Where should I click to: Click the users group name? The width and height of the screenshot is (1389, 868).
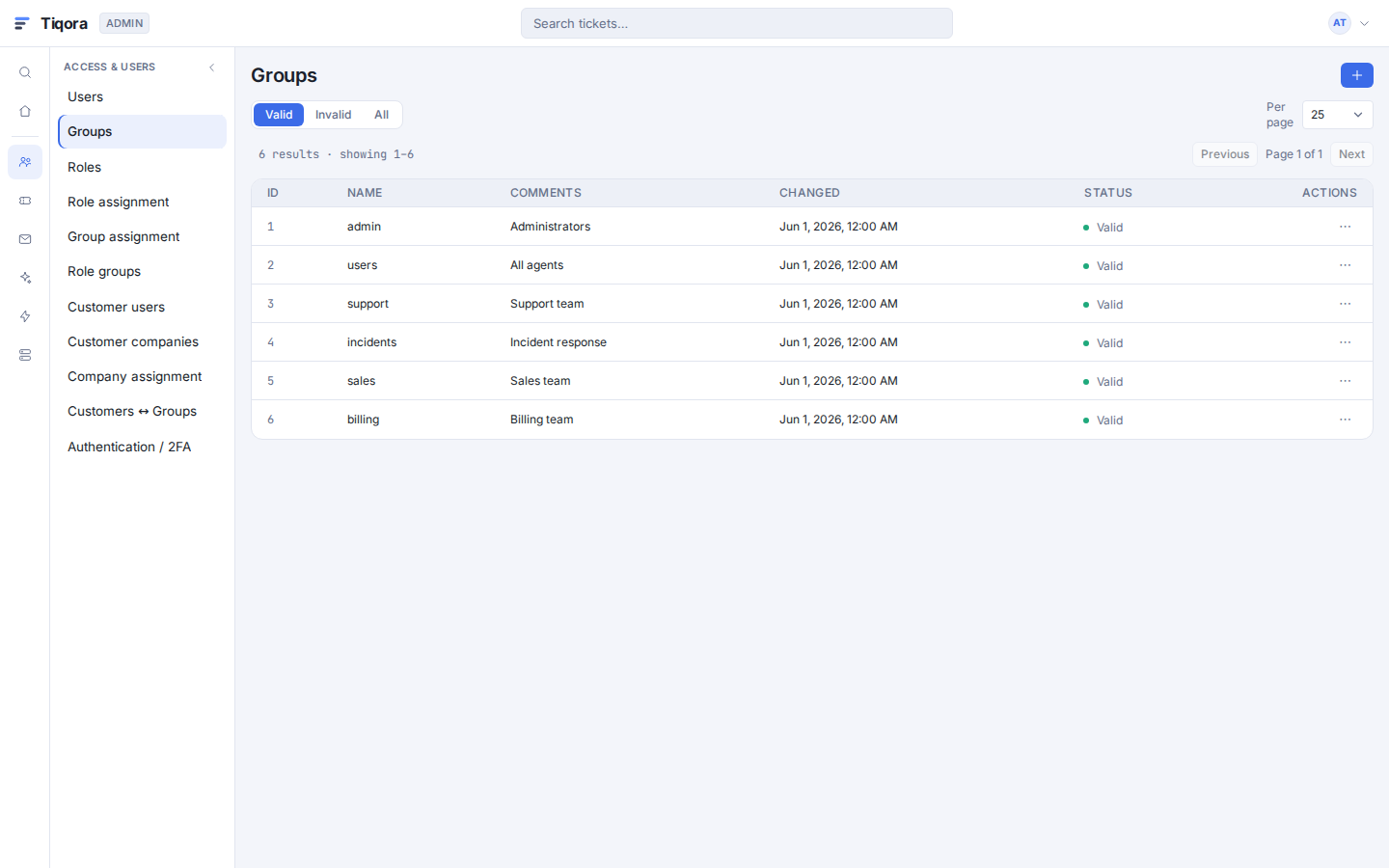[362, 265]
